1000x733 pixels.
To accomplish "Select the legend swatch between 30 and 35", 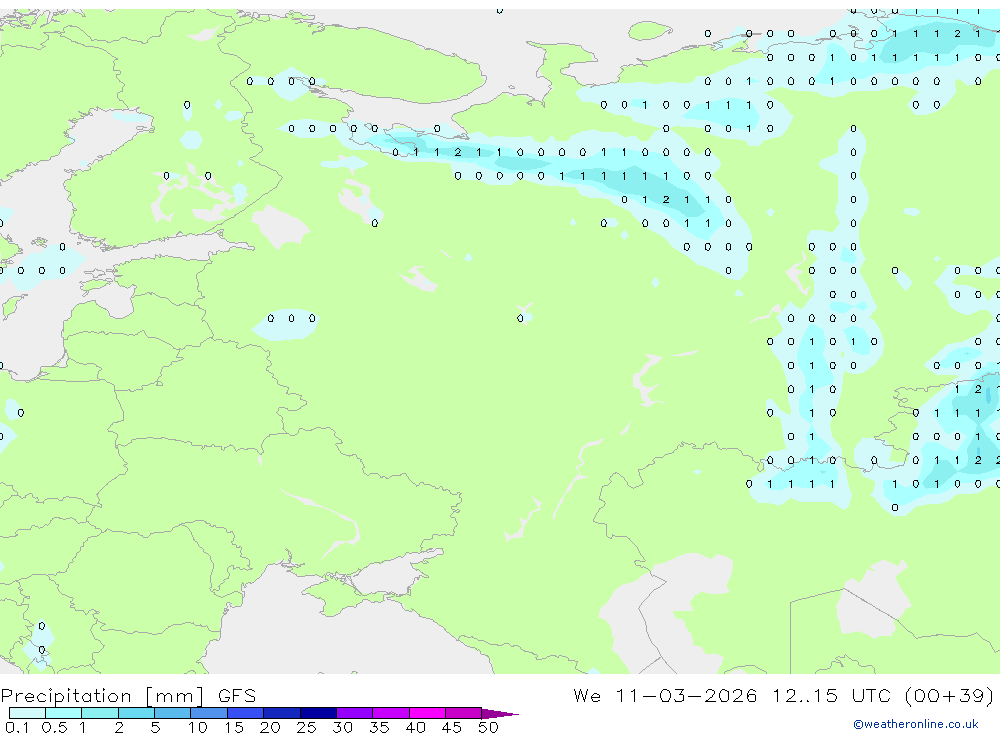I will 355,713.
